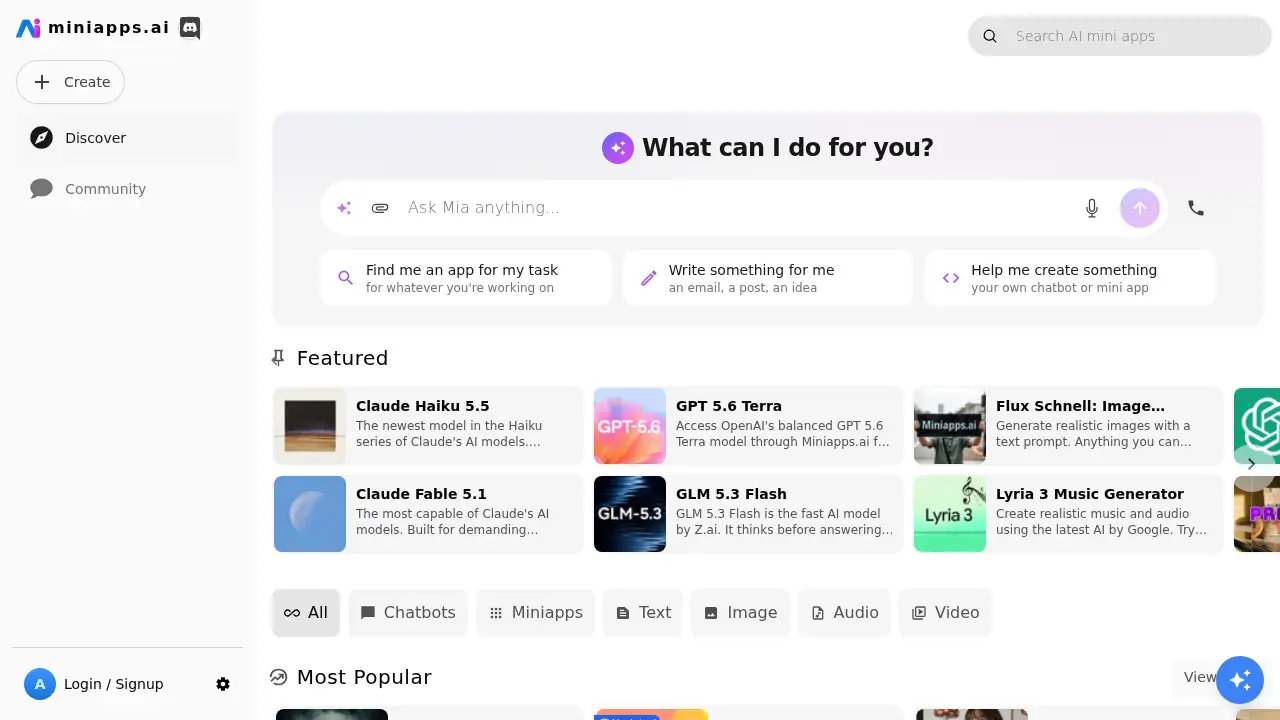Open Discover in the sidebar

click(x=127, y=138)
